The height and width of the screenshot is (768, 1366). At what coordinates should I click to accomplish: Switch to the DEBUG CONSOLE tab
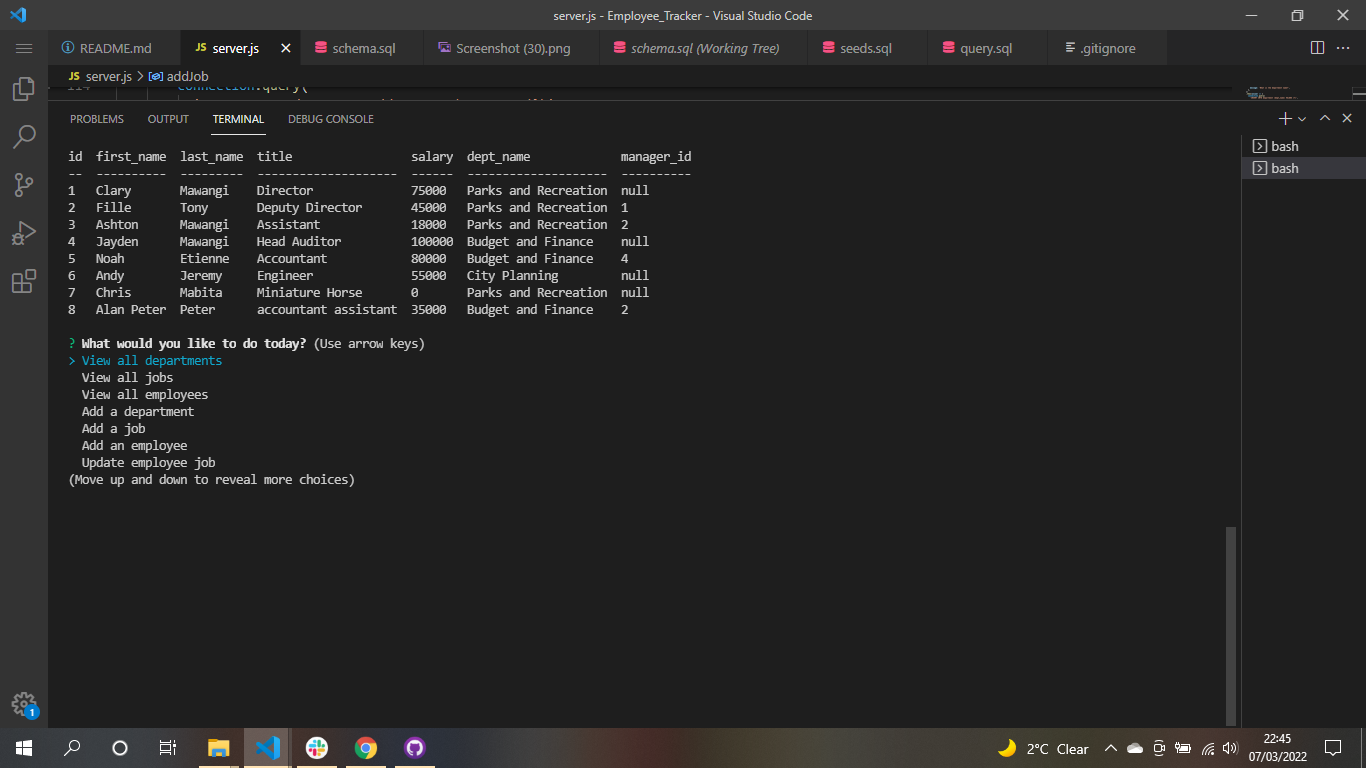[330, 119]
